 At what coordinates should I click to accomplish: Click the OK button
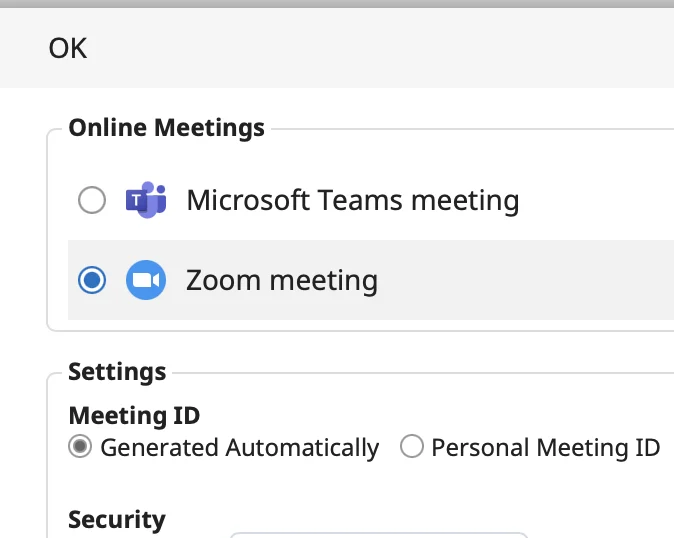(67, 48)
